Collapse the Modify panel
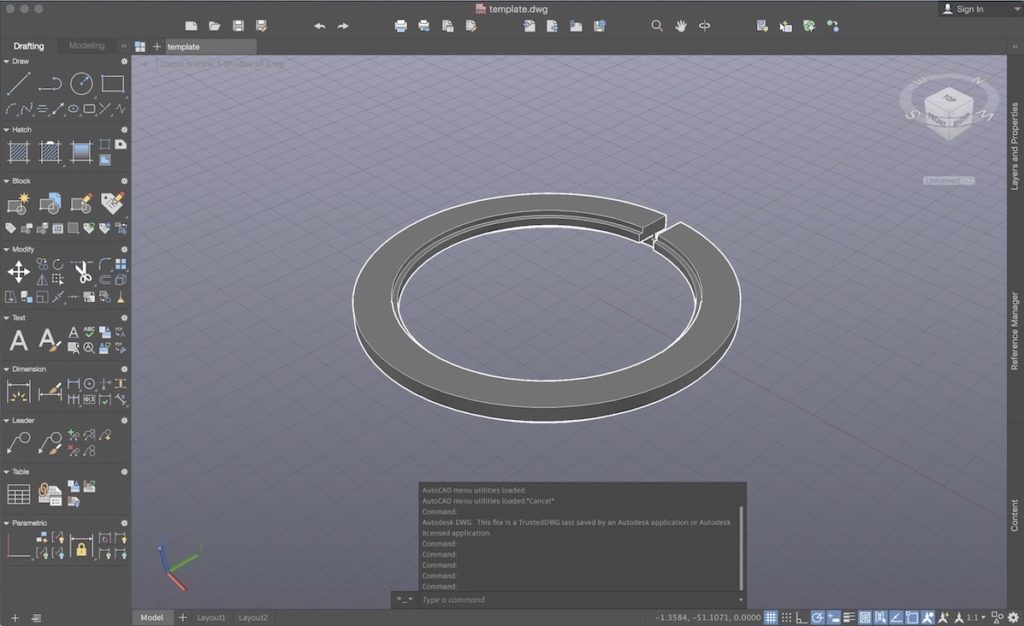This screenshot has height=626, width=1024. click(x=7, y=249)
